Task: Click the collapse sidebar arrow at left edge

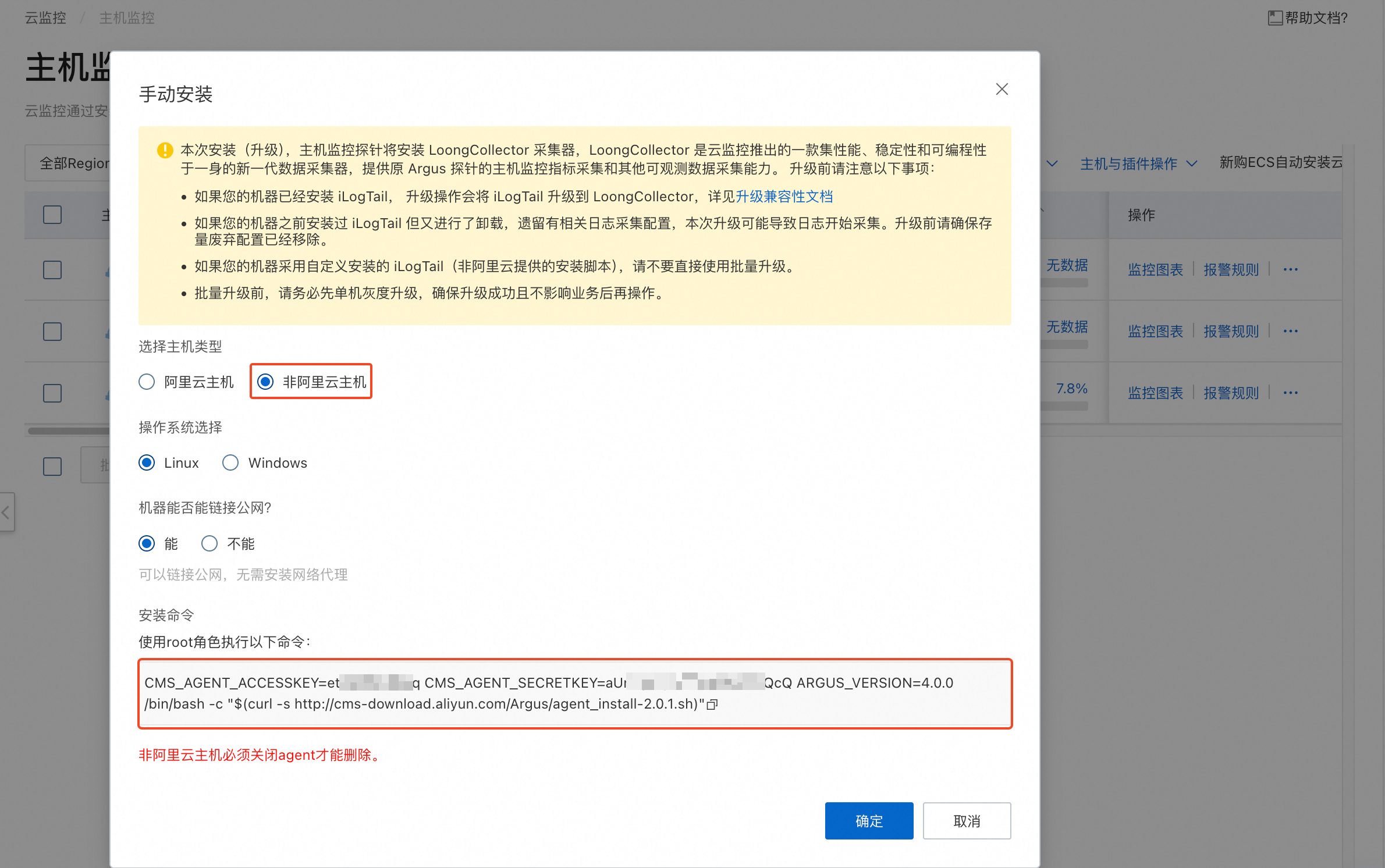Action: (6, 512)
